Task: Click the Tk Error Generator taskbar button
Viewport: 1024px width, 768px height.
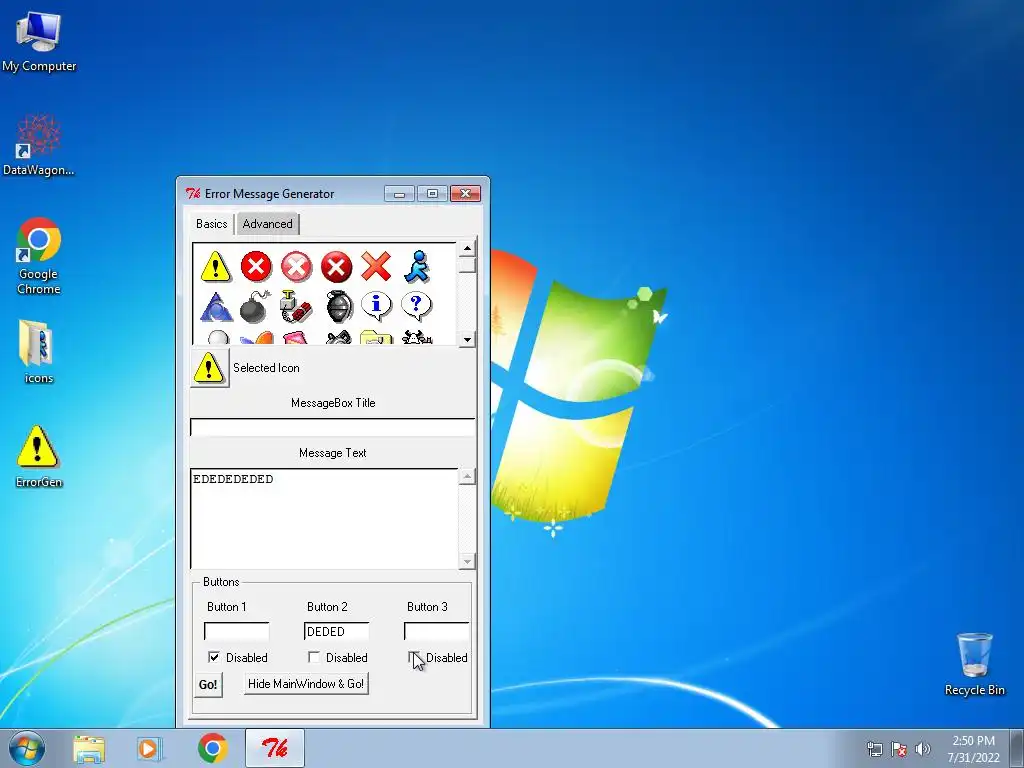Action: 275,748
